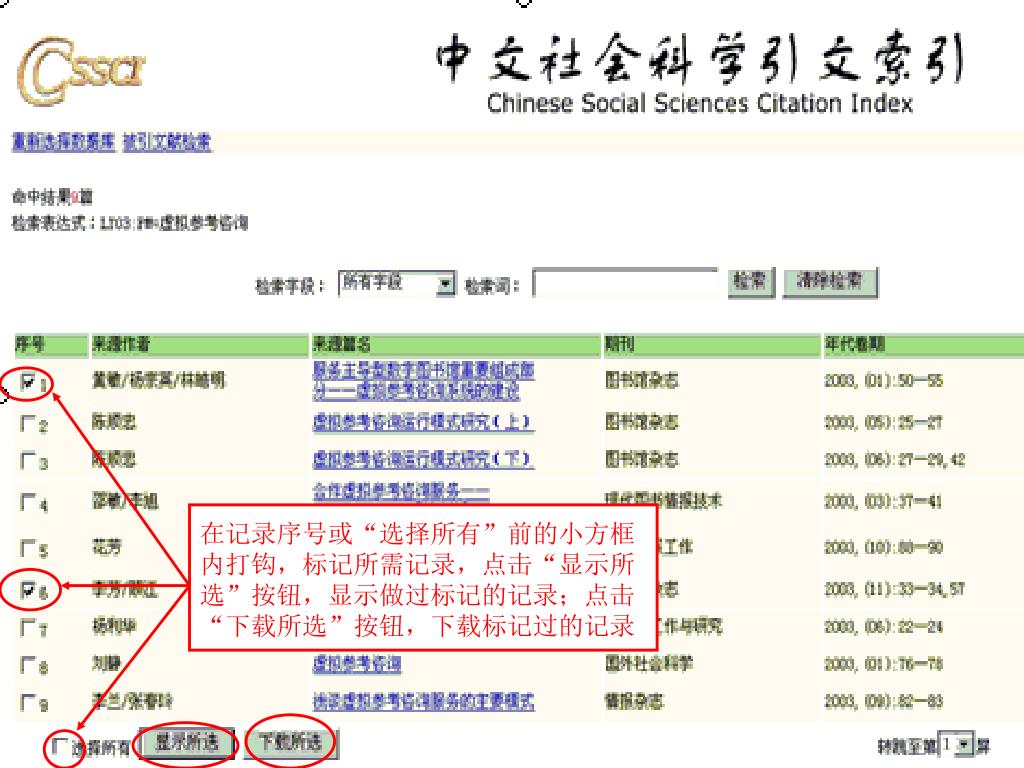Click the CSSCI logo
1024x768 pixels.
coord(82,72)
